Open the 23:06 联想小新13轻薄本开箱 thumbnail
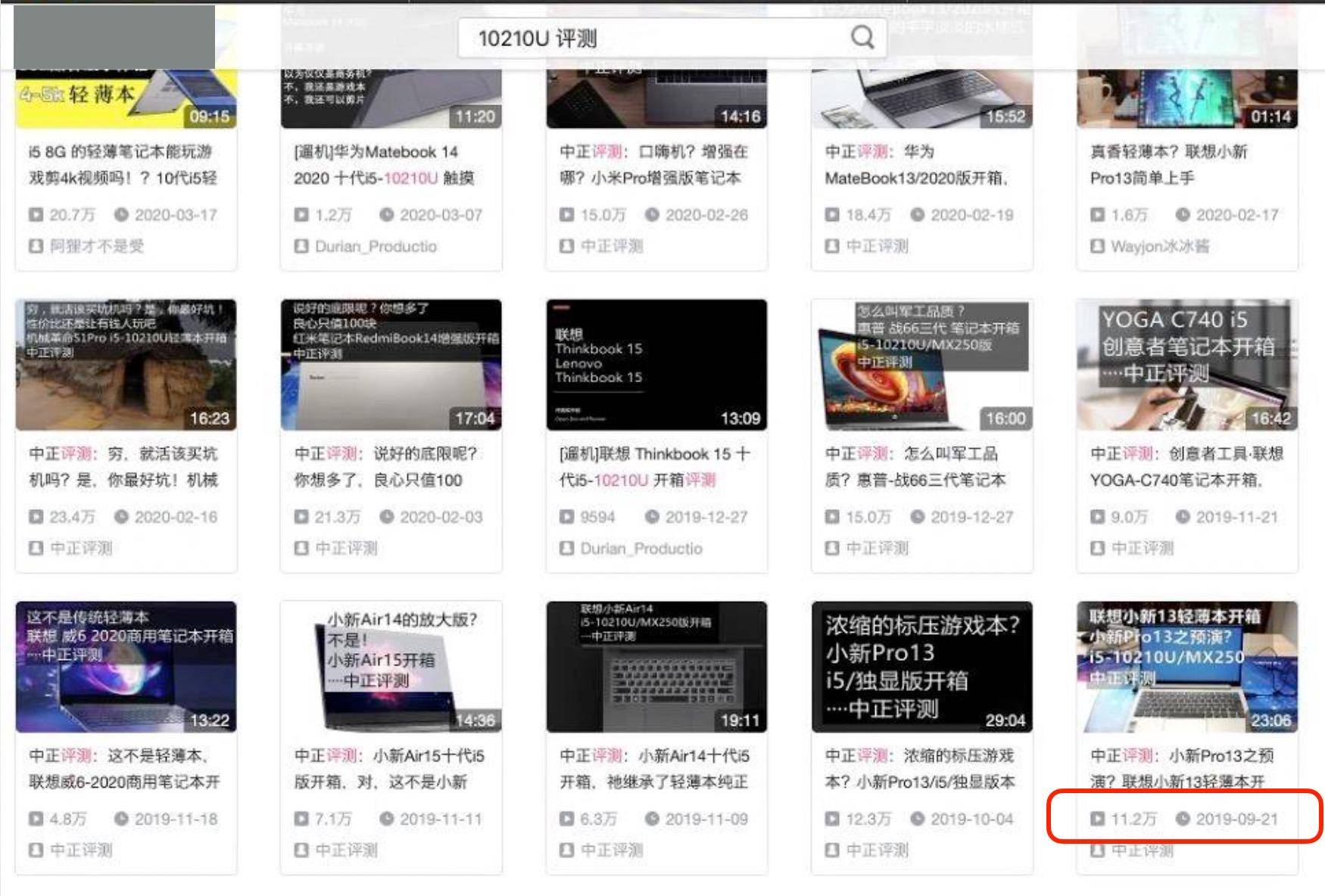 point(1187,667)
